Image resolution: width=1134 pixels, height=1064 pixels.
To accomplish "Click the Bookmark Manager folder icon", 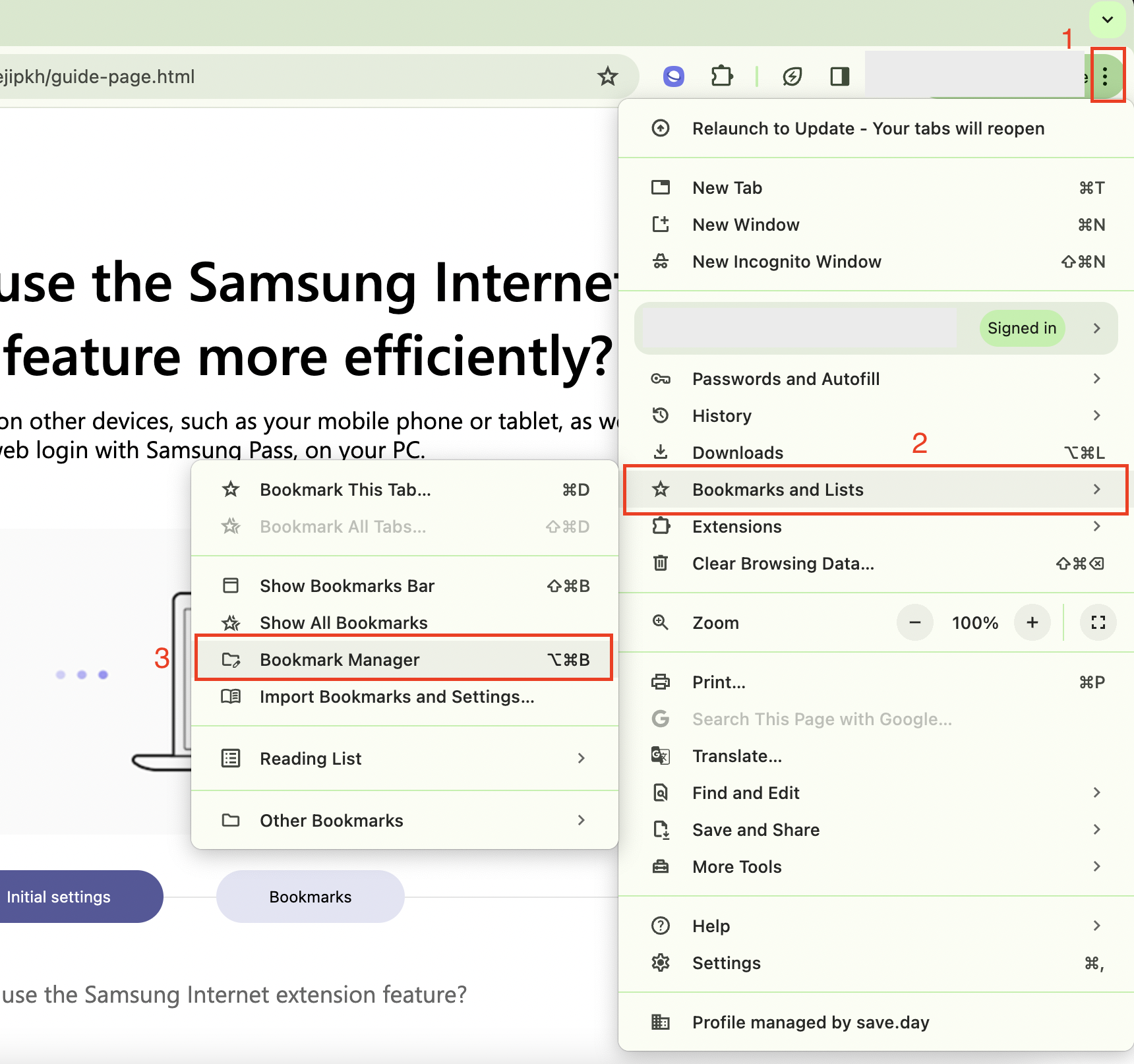I will (231, 659).
